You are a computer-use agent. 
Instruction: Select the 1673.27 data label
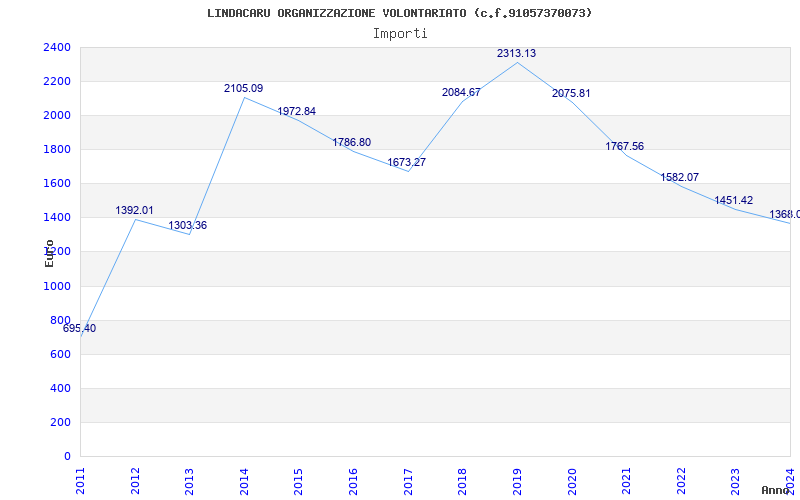click(406, 162)
